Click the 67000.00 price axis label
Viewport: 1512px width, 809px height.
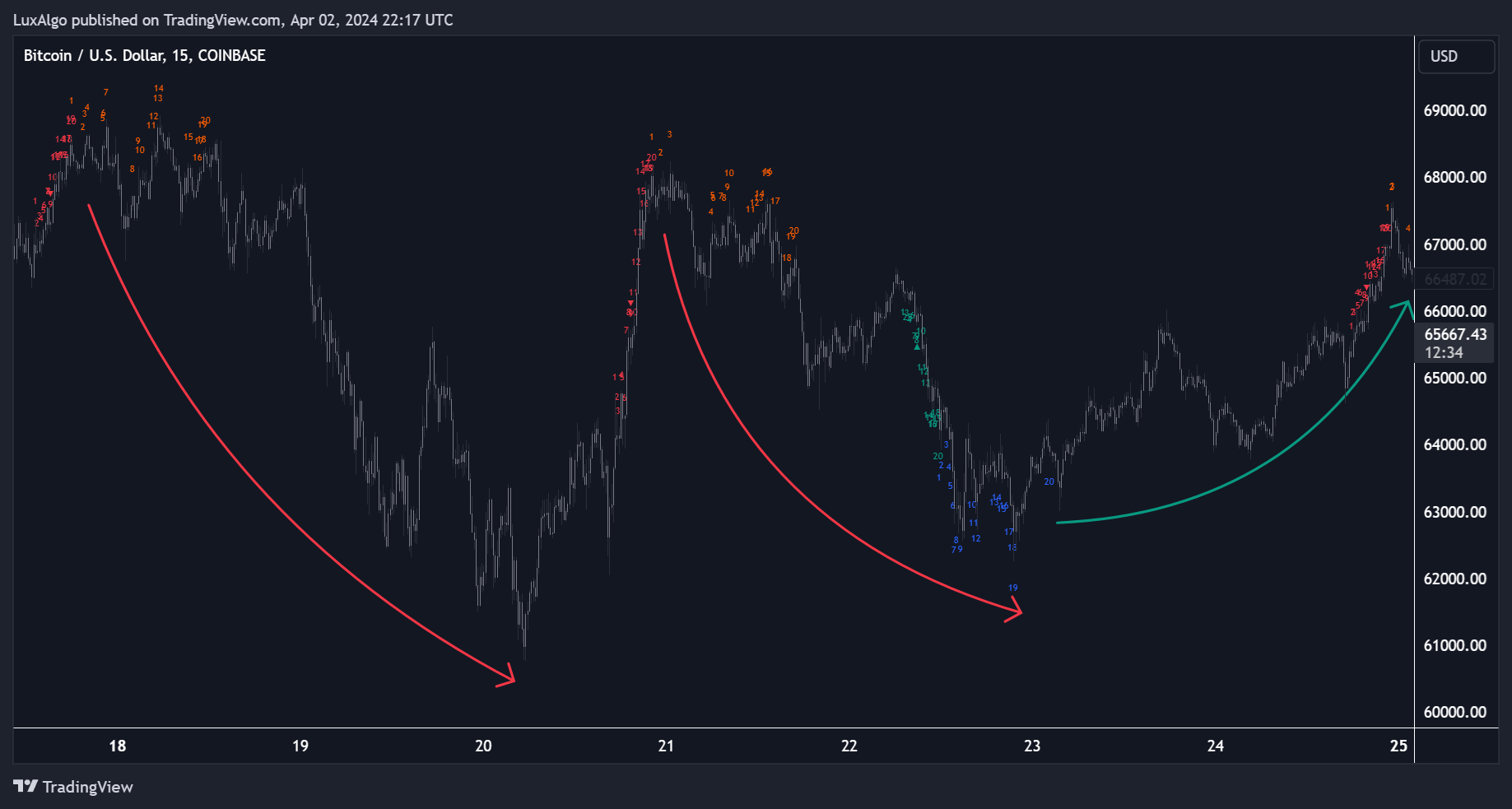[x=1455, y=244]
